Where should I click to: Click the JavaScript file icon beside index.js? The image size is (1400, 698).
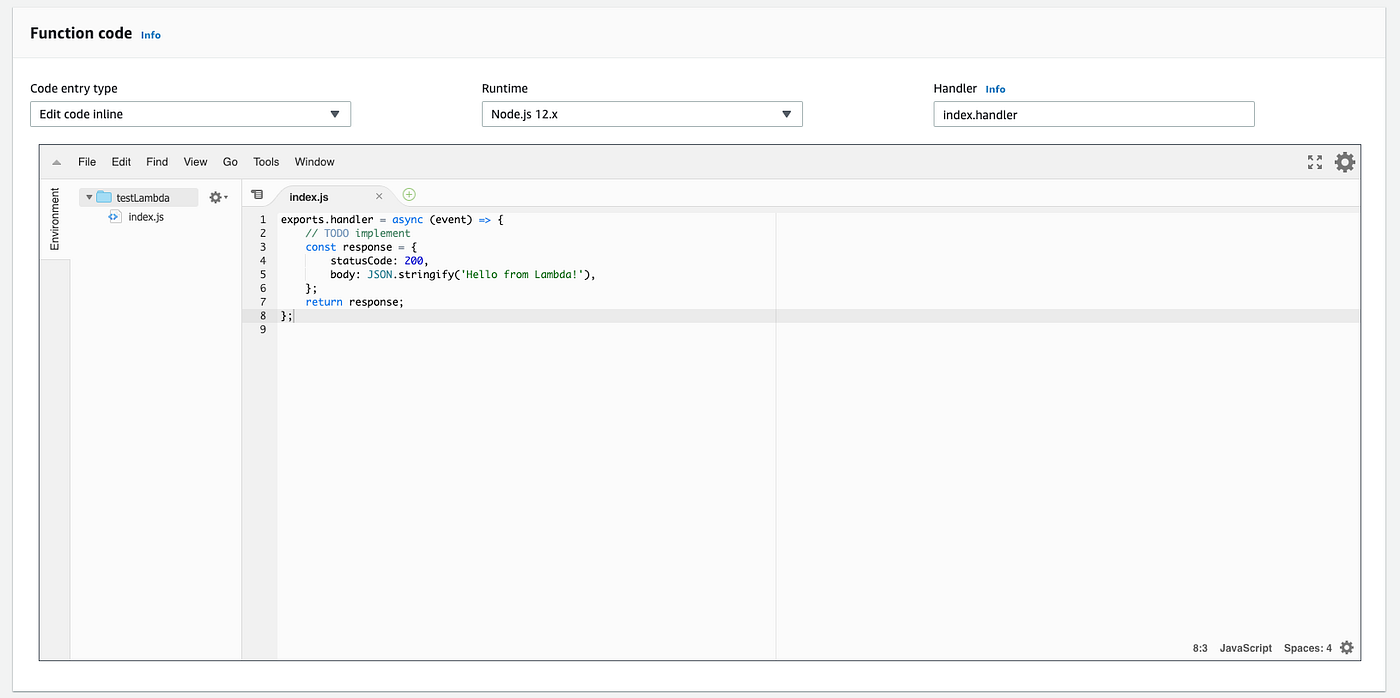[114, 216]
